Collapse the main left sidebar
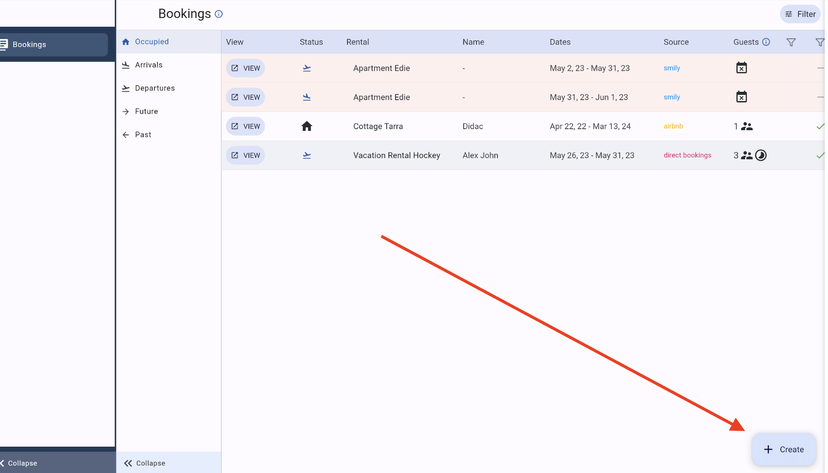Viewport: 828px width, 473px height. [x=18, y=463]
